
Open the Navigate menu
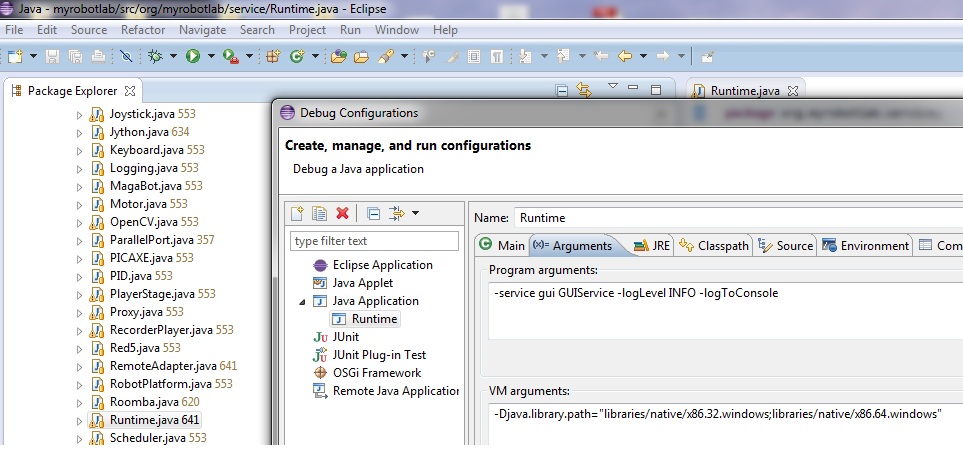point(203,29)
